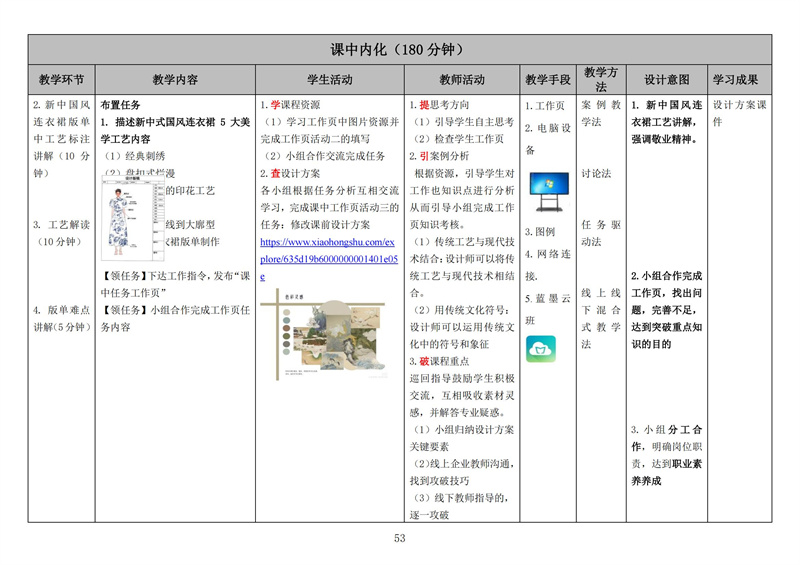Screen dimensions: 800x565
Task: Click the line 3. 破课程重点
Action: (439, 361)
